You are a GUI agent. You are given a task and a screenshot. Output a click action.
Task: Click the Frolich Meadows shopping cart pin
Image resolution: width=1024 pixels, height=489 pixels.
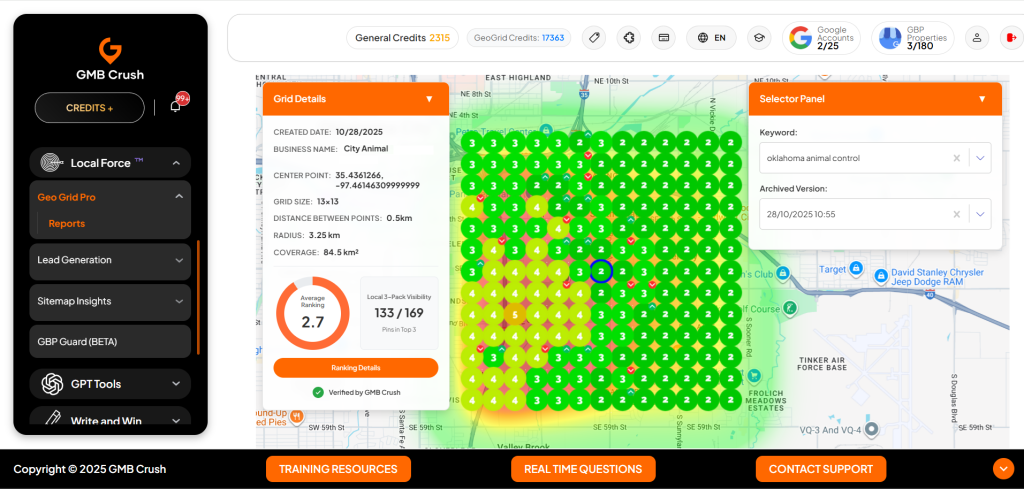[x=754, y=375]
